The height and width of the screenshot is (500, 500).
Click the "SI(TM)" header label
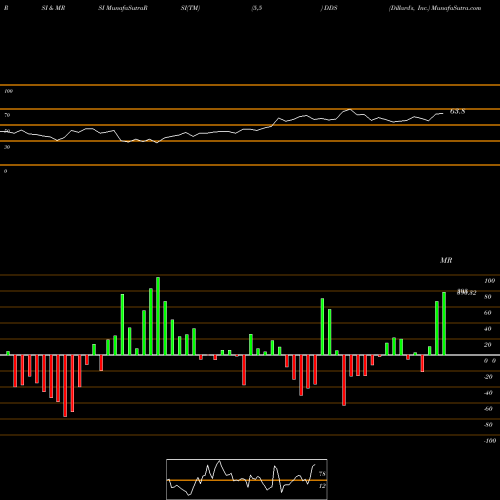tap(190, 8)
